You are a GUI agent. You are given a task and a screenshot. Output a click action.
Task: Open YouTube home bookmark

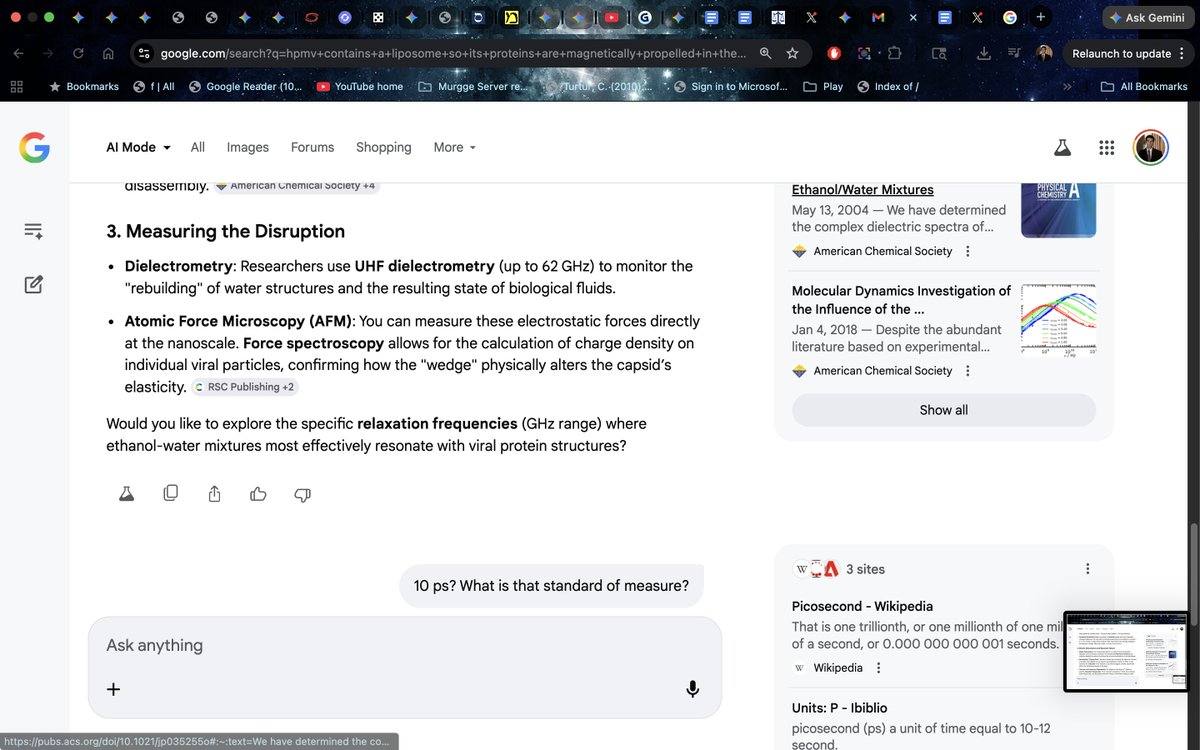click(x=360, y=87)
